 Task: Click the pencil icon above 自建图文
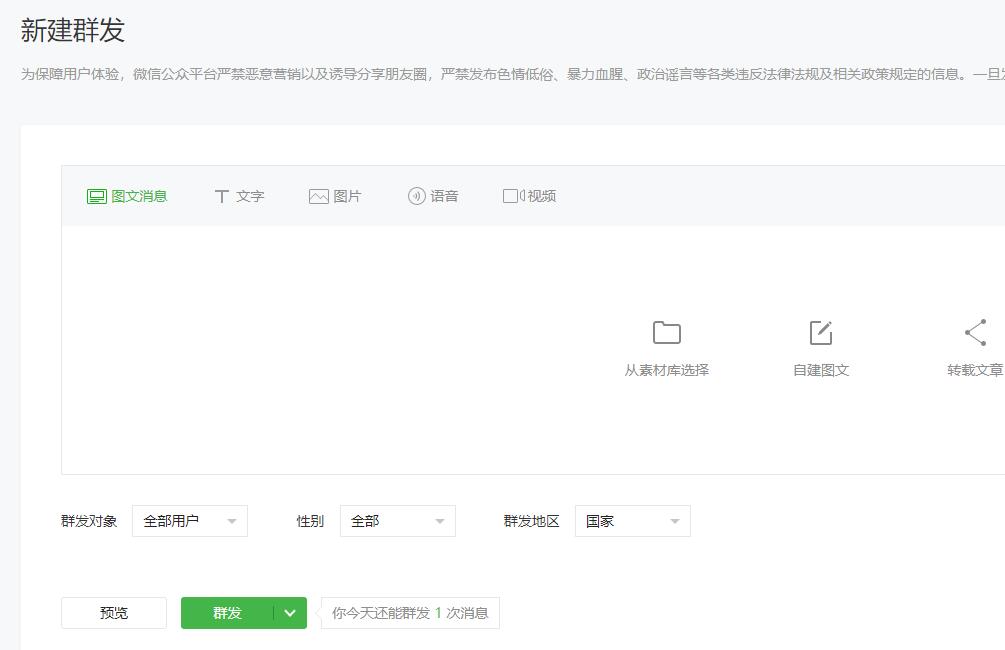tap(820, 333)
